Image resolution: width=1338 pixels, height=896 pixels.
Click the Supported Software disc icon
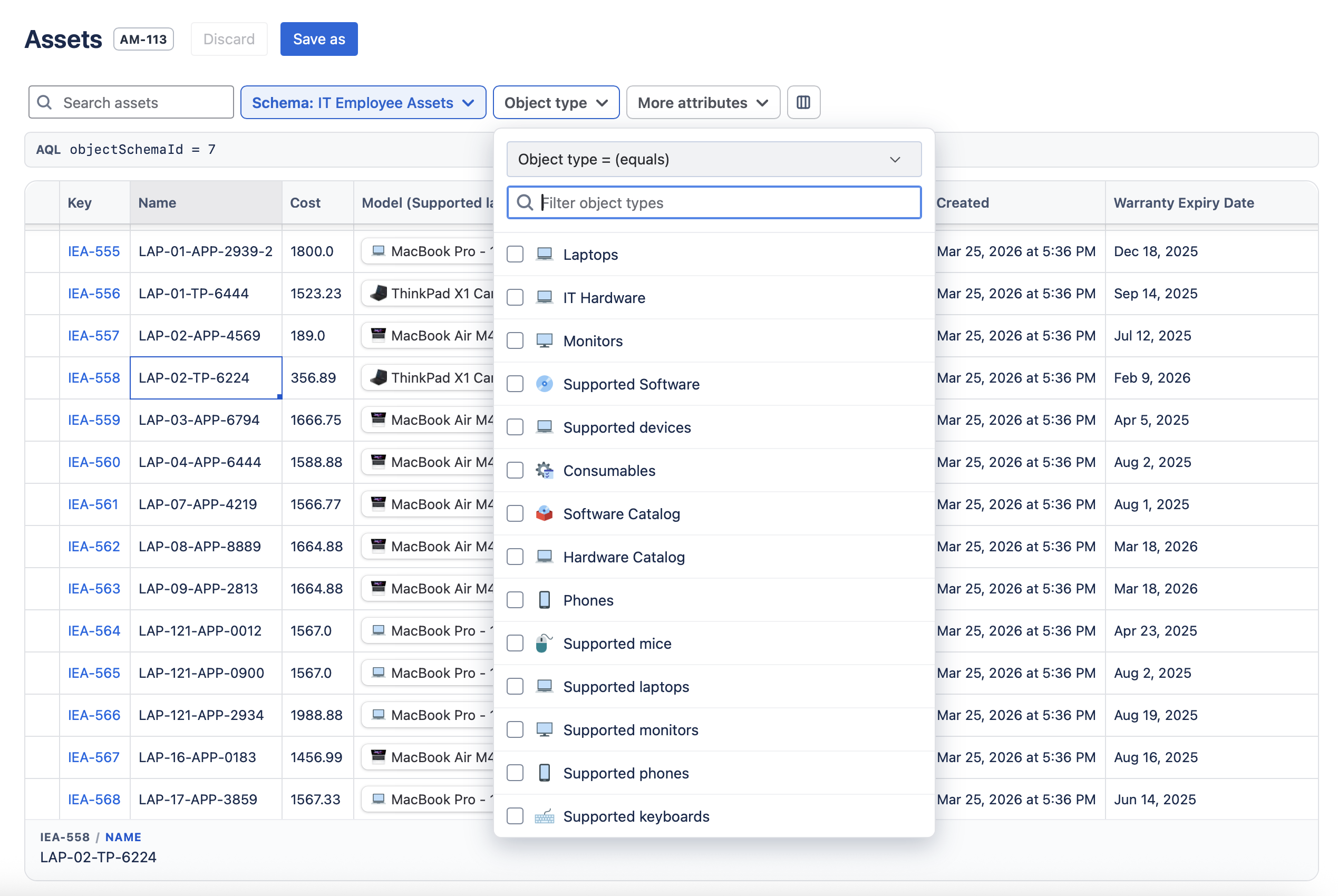pyautogui.click(x=544, y=383)
